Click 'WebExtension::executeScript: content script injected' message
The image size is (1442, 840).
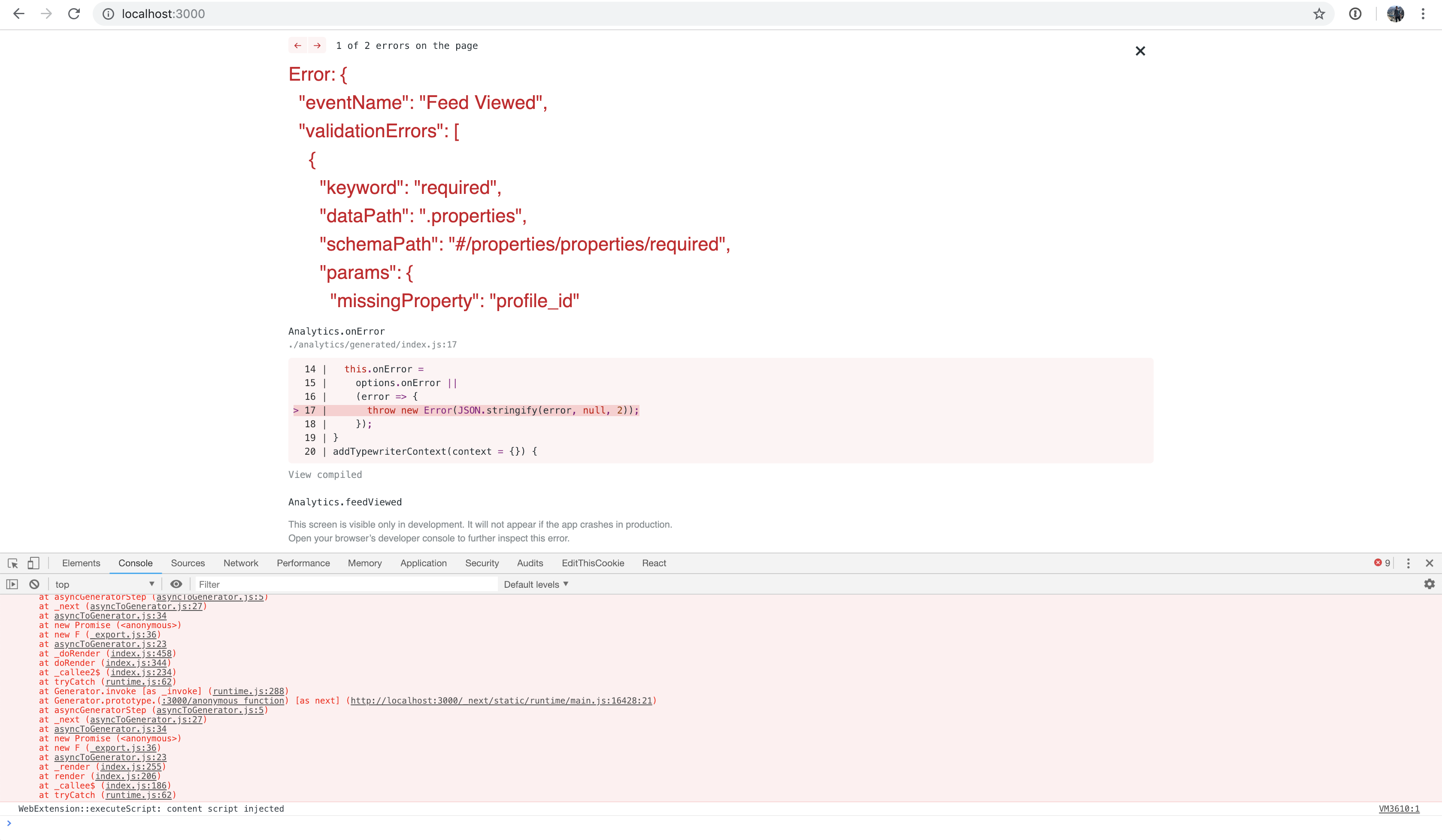pos(151,809)
